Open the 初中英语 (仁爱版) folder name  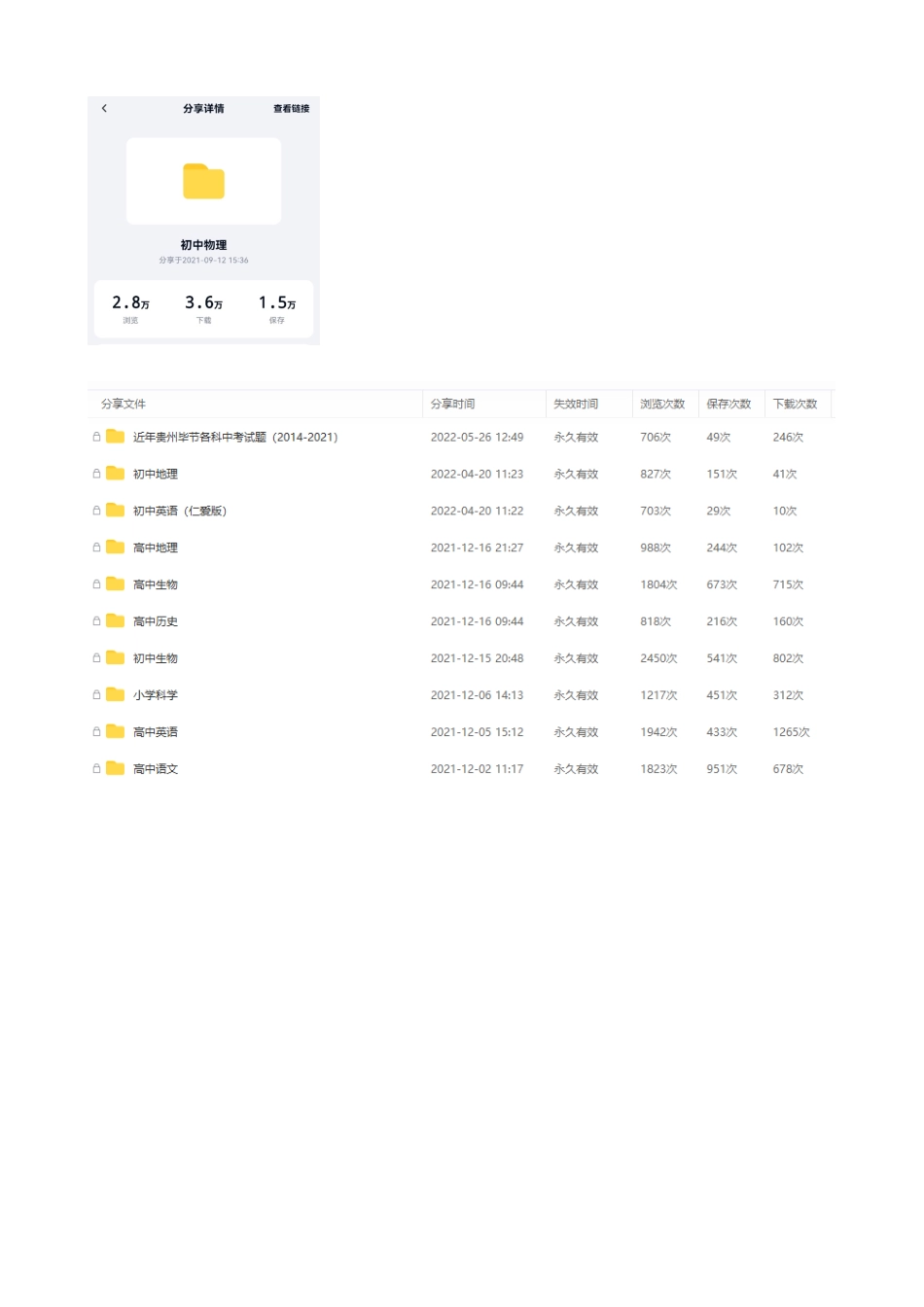pyautogui.click(x=179, y=512)
